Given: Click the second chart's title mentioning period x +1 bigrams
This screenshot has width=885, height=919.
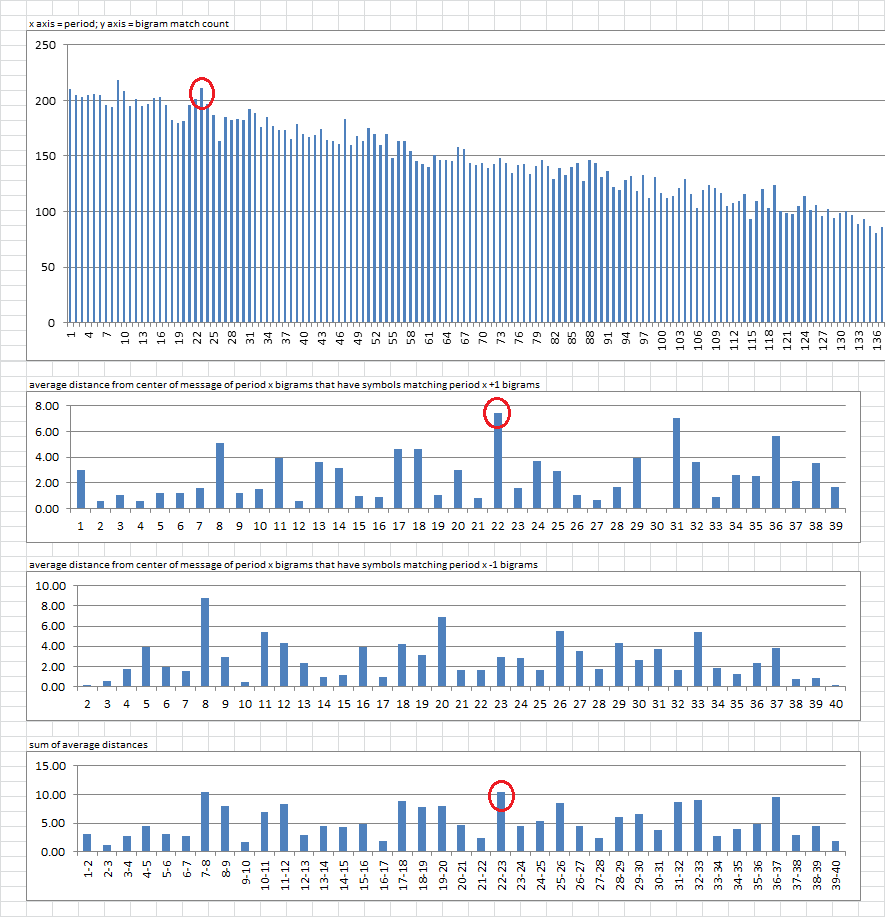Looking at the screenshot, I should [269, 385].
